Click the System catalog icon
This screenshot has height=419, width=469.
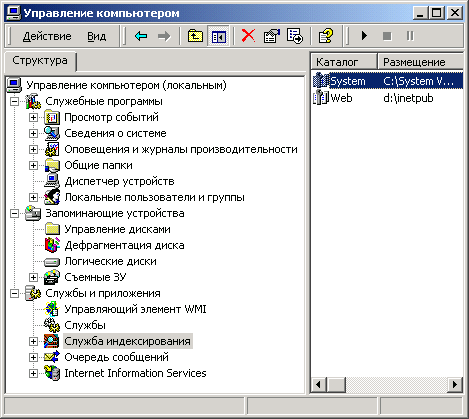point(321,81)
